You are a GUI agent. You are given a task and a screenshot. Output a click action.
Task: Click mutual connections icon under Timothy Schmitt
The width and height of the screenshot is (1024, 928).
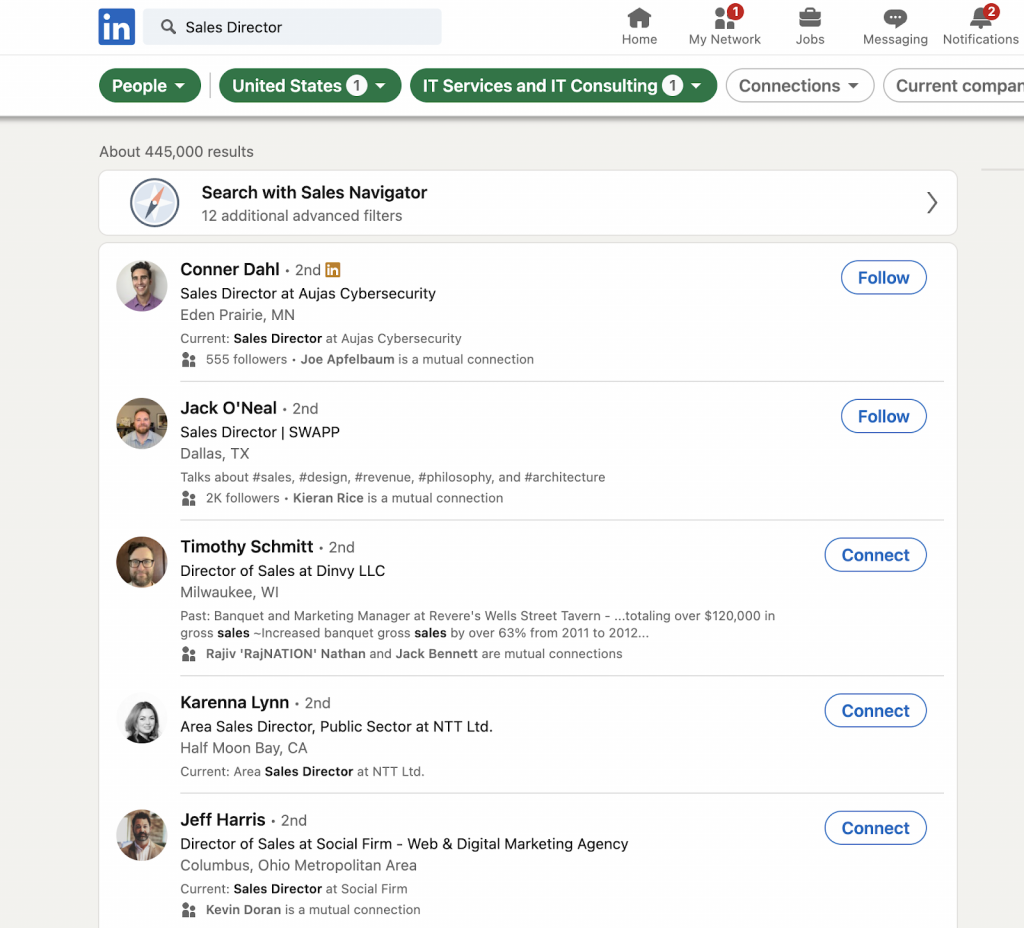[189, 654]
